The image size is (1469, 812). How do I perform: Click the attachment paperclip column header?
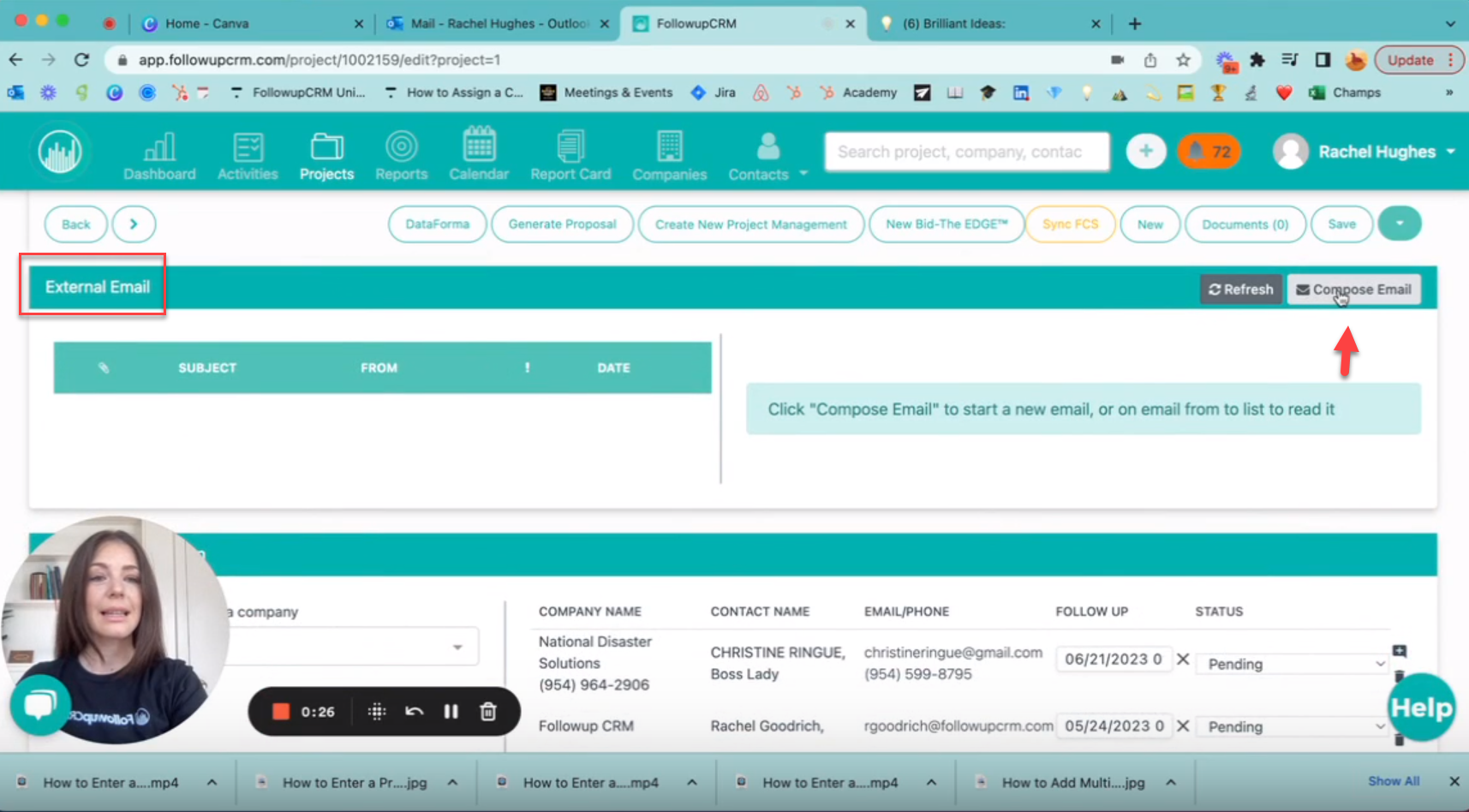coord(104,367)
